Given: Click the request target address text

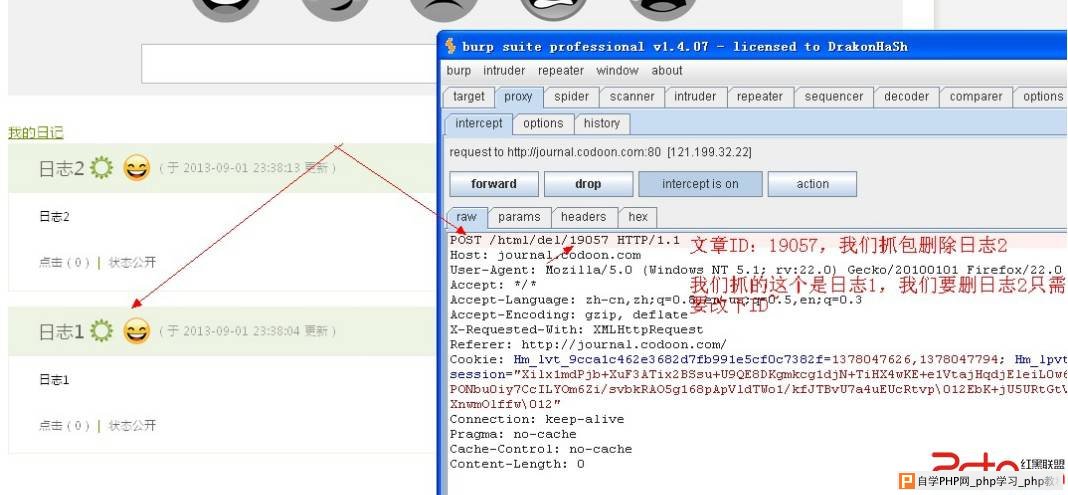Looking at the screenshot, I should pyautogui.click(x=601, y=153).
